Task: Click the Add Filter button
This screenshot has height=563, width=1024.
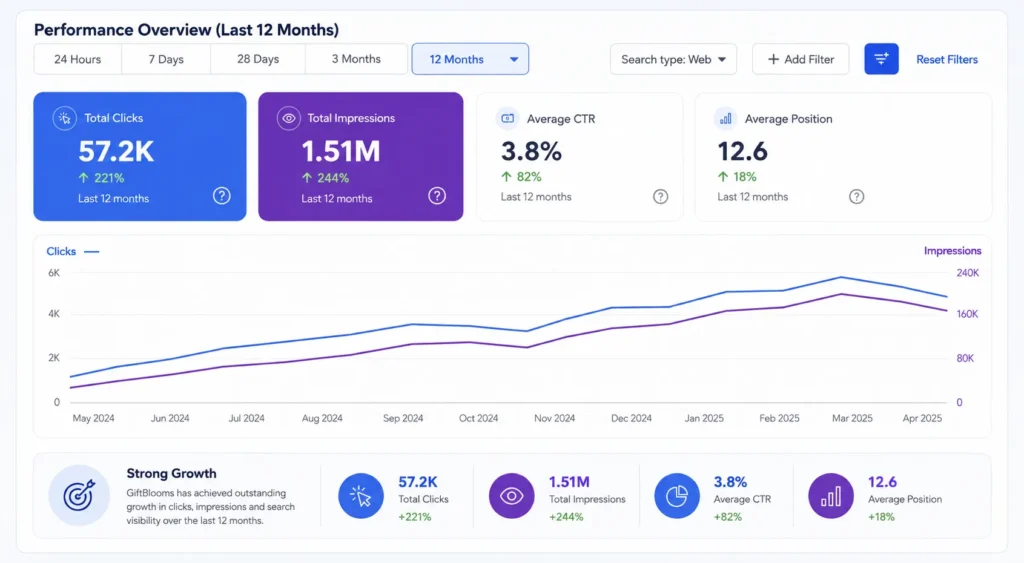Action: point(801,59)
